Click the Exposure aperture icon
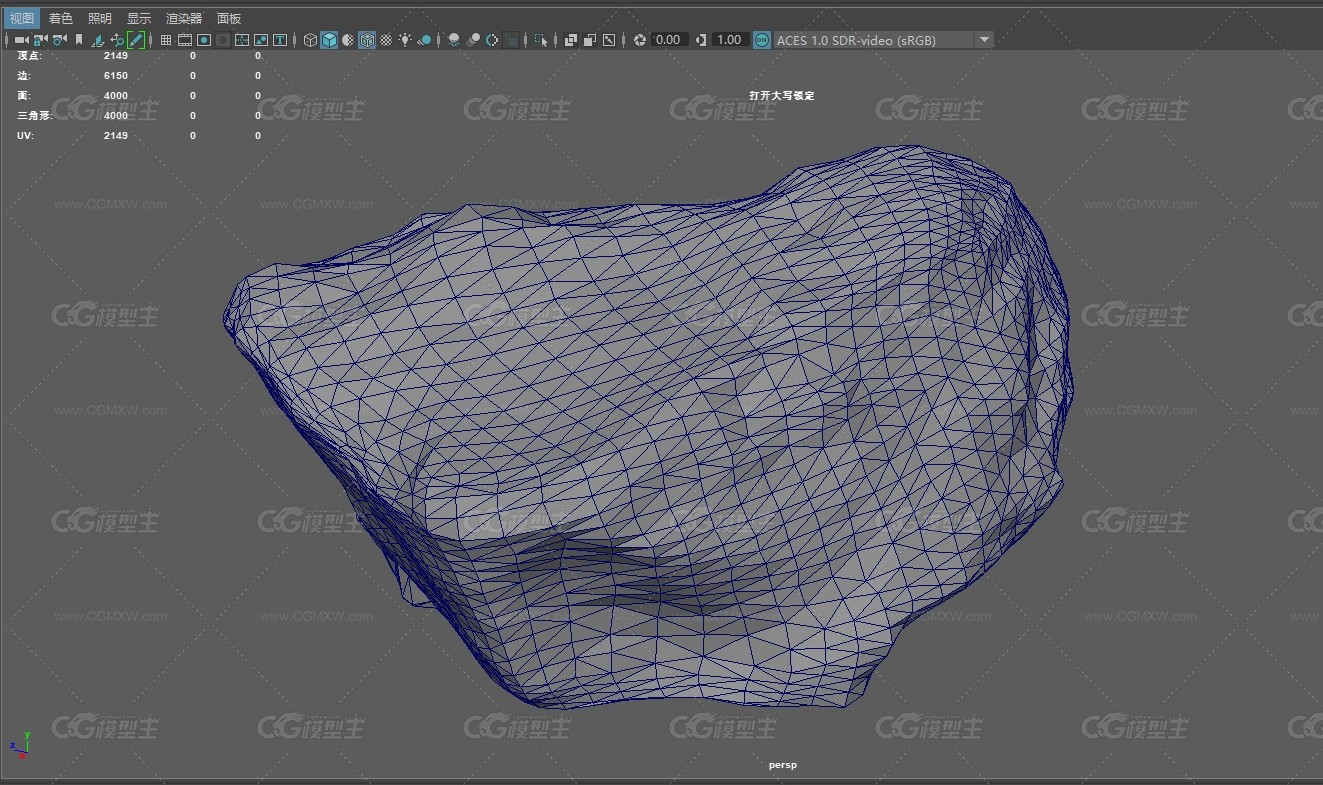 click(640, 40)
